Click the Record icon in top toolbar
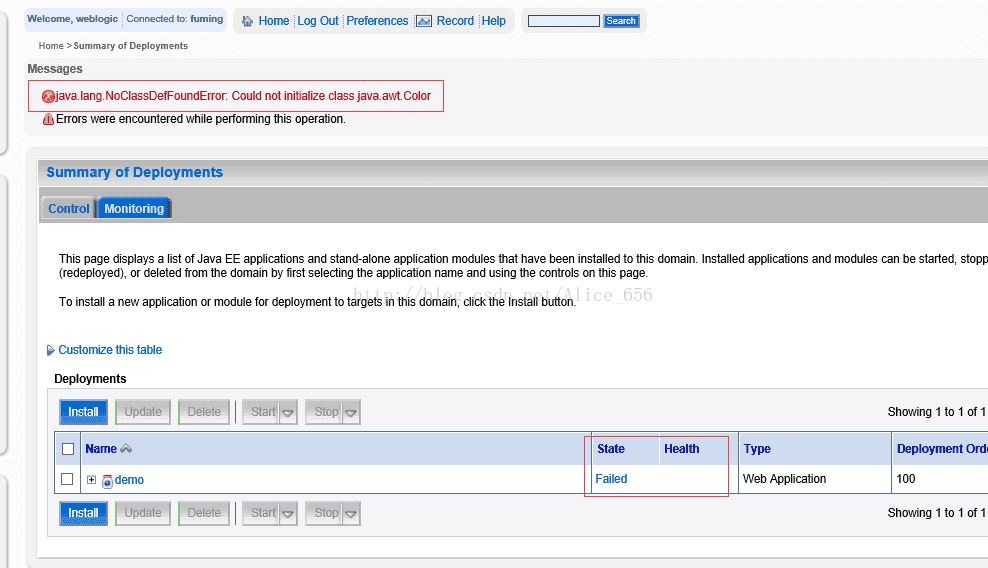 point(424,21)
